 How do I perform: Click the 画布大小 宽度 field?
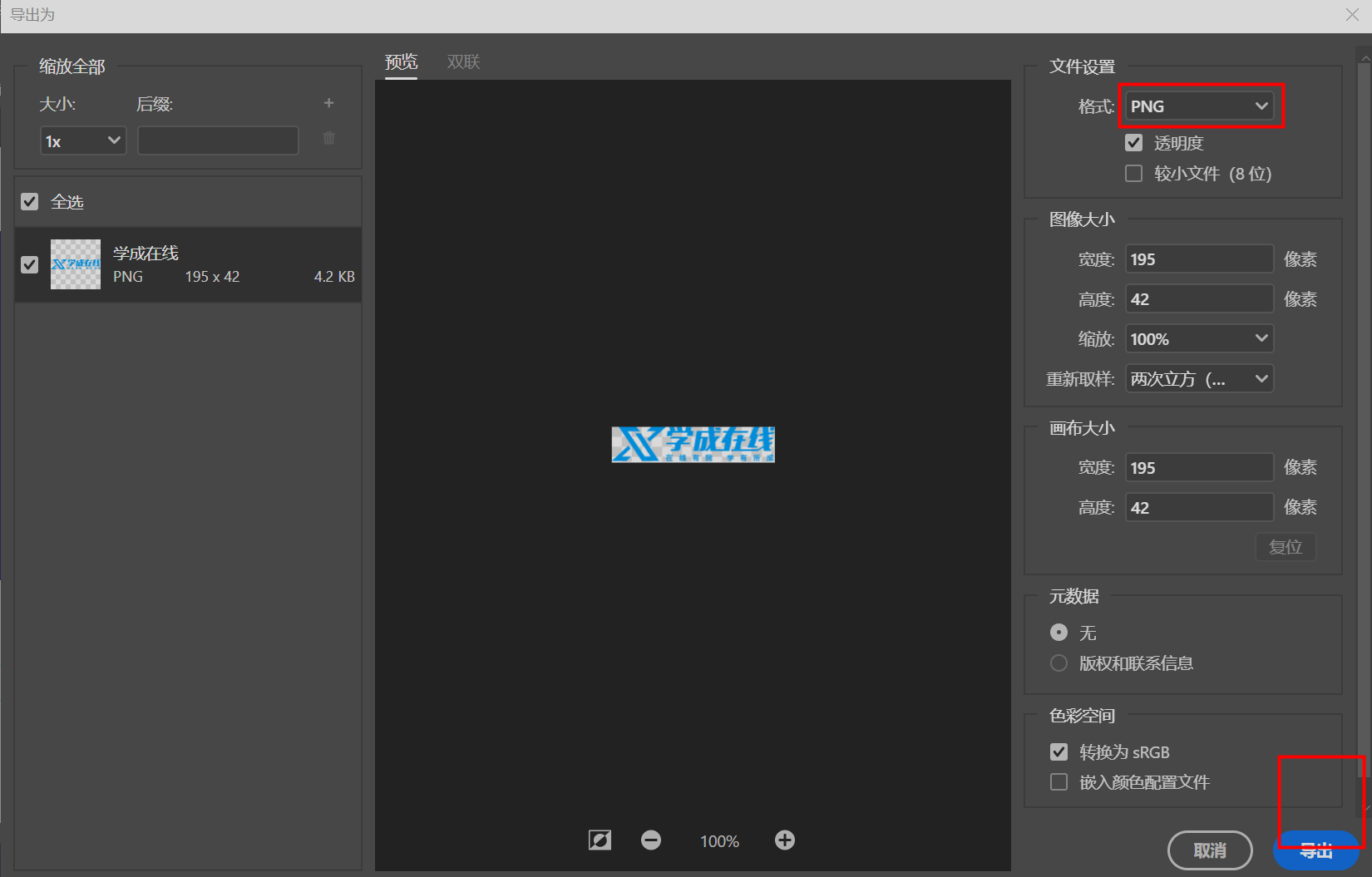[1199, 468]
